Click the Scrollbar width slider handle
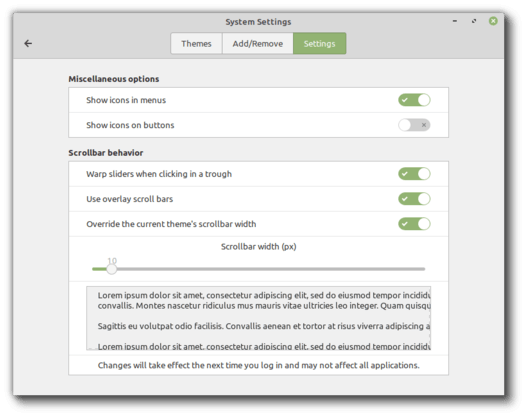 (112, 269)
